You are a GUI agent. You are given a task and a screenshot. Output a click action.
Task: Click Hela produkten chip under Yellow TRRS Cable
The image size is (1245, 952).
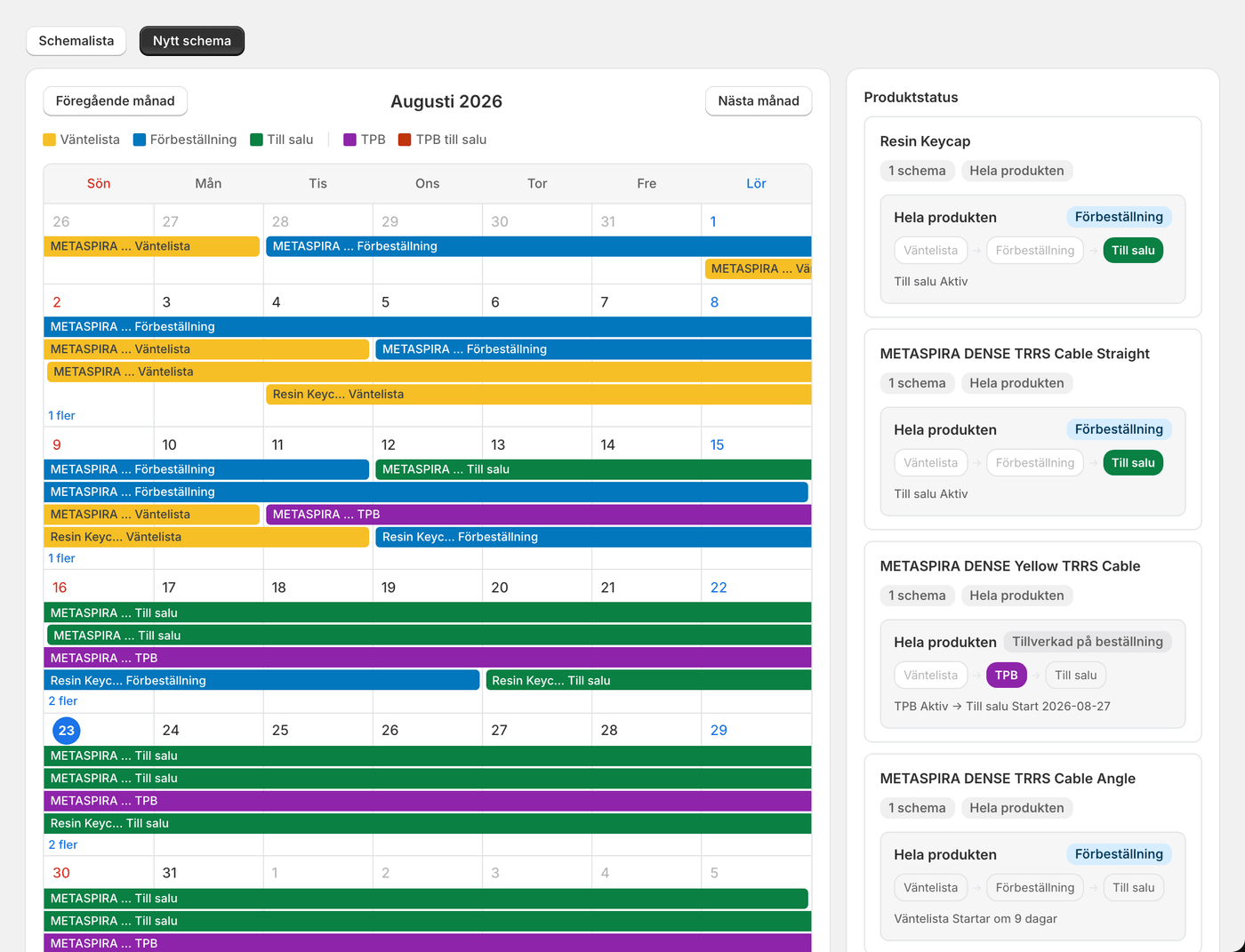(x=1017, y=596)
